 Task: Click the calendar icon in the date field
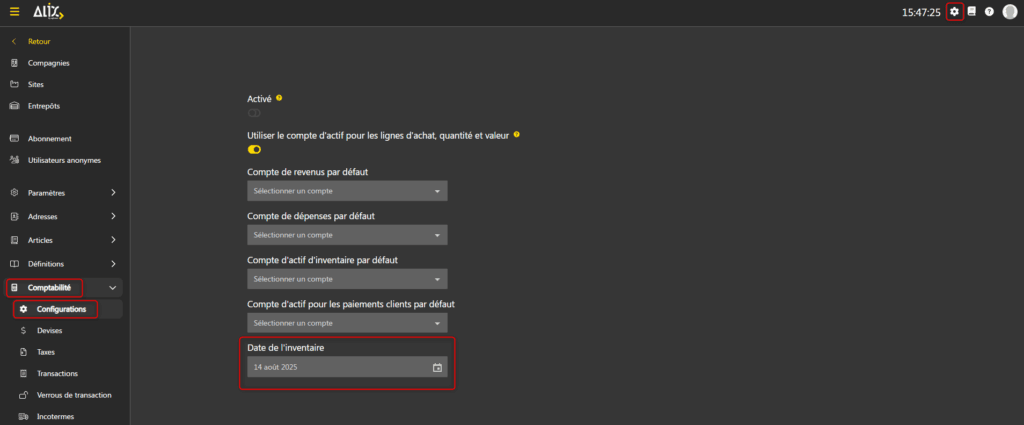pos(437,368)
